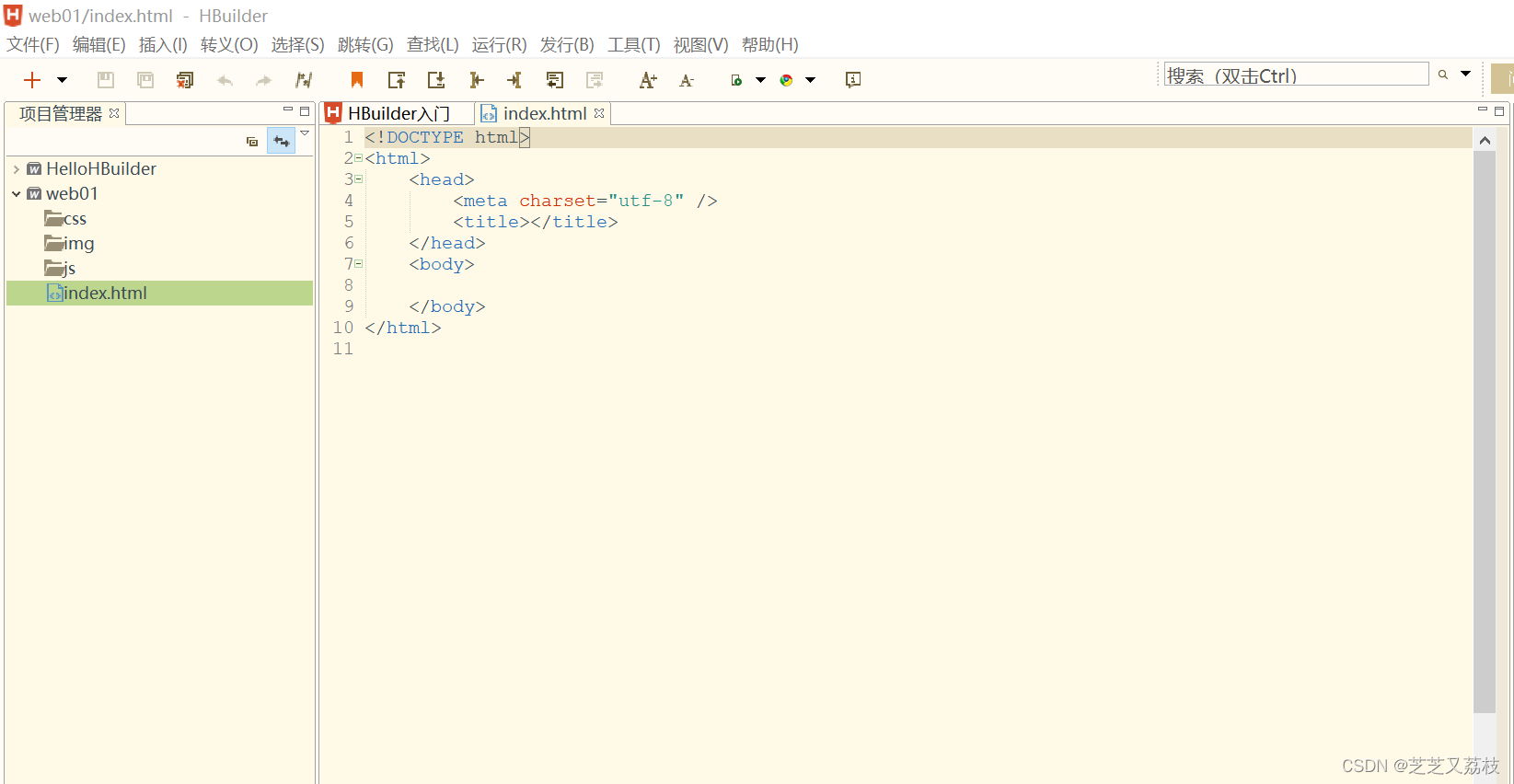Open the 工具(T) menu

[x=634, y=45]
